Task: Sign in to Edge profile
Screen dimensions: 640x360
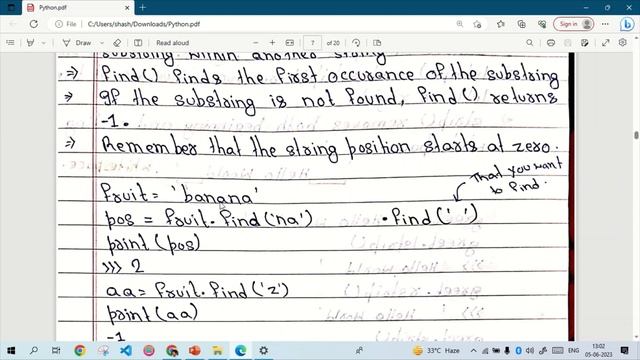Action: tap(573, 24)
